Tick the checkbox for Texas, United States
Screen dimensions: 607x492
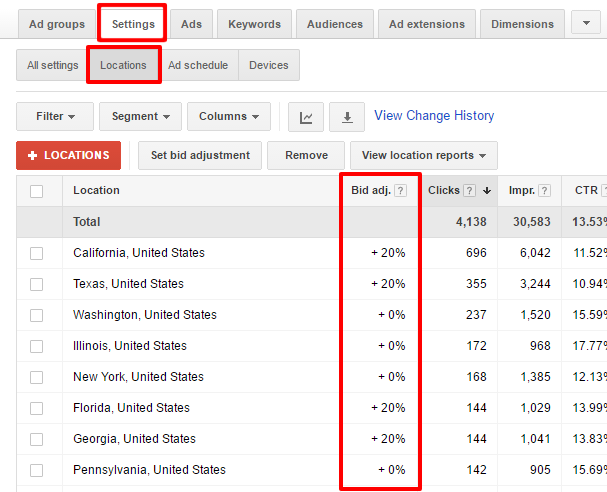tap(37, 285)
